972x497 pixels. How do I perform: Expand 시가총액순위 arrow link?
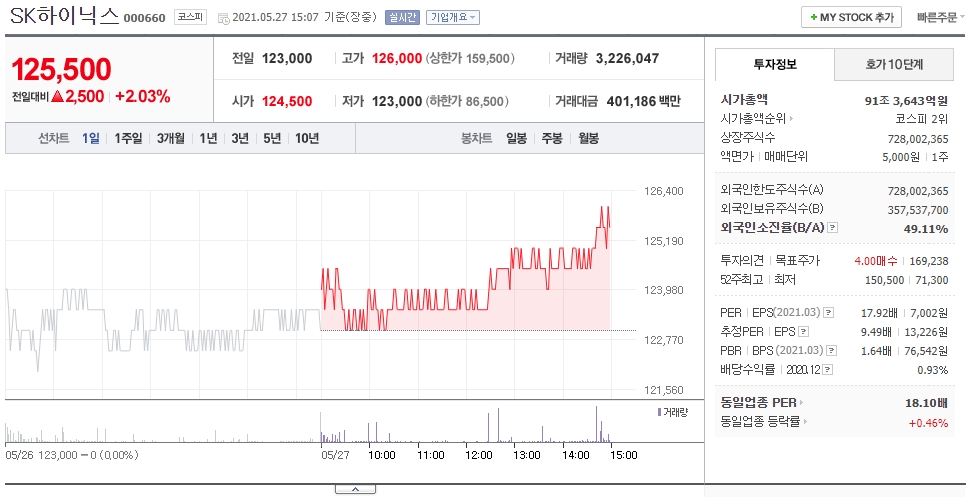click(757, 118)
